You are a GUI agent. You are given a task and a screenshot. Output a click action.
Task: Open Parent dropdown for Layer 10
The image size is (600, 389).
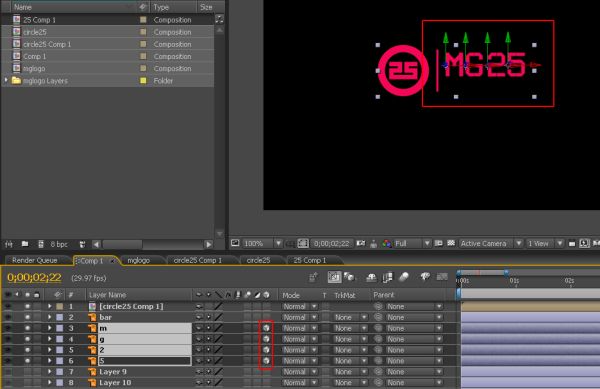[414, 382]
